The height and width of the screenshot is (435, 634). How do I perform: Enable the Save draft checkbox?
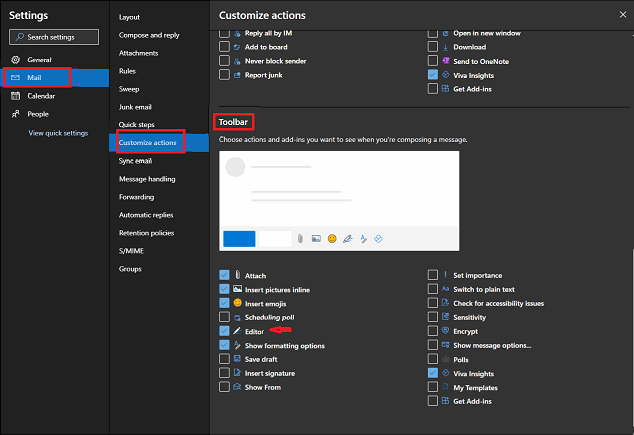point(224,359)
